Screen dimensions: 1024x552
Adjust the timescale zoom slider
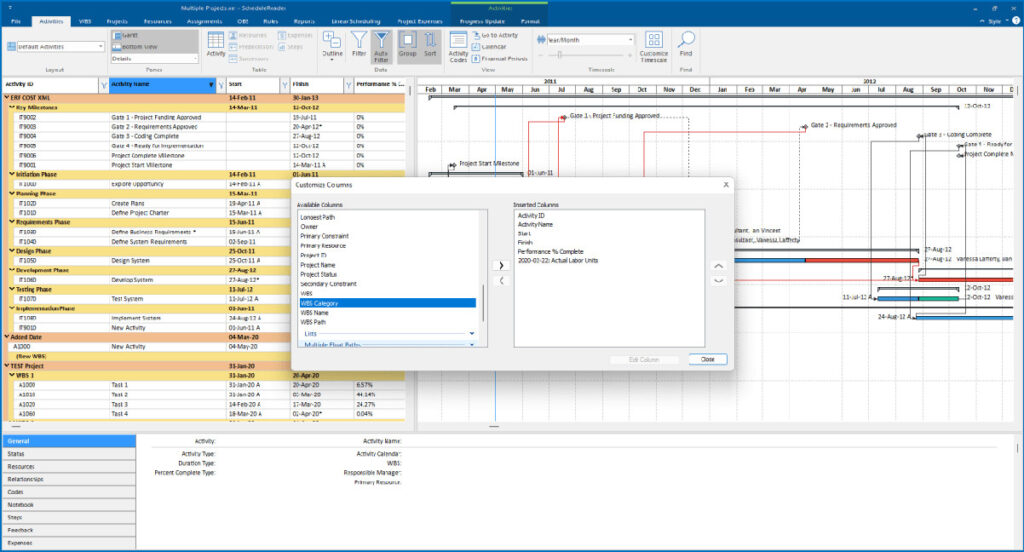560,56
